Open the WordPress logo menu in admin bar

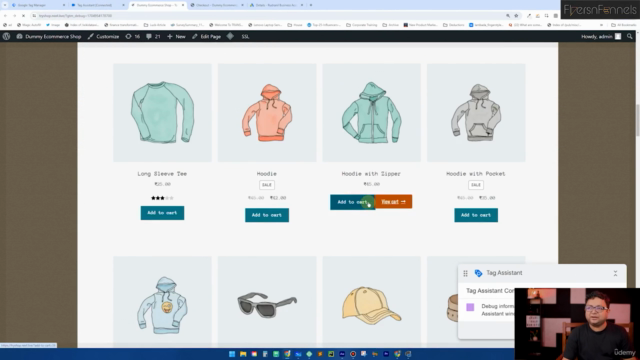[x=6, y=36]
